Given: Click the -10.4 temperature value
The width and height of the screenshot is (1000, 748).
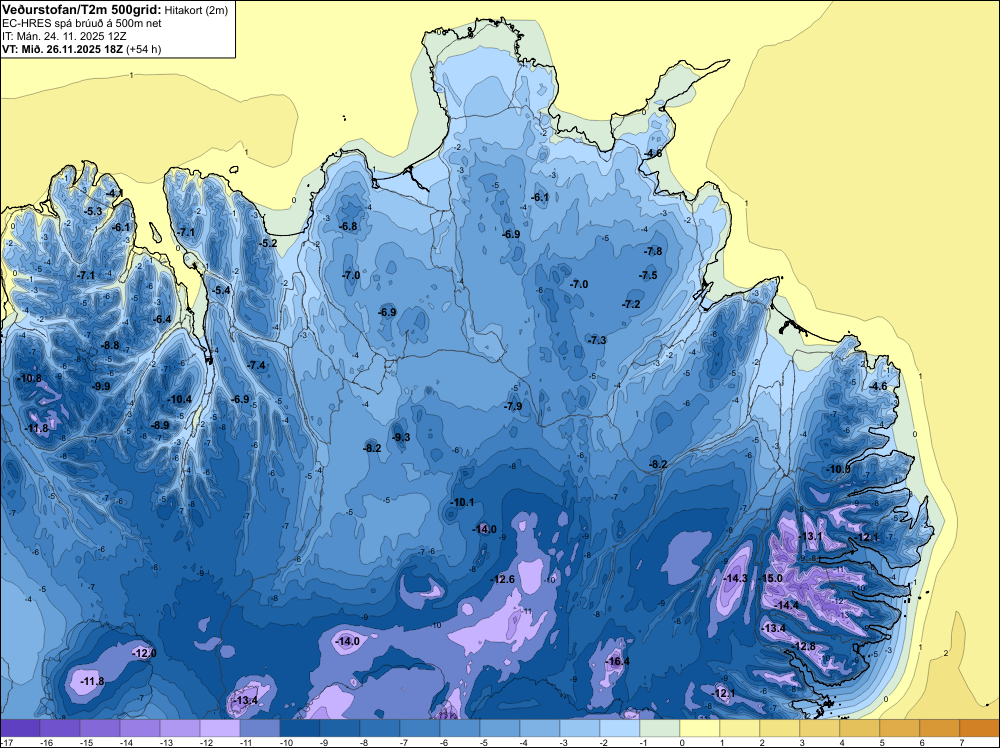Looking at the screenshot, I should [x=179, y=400].
